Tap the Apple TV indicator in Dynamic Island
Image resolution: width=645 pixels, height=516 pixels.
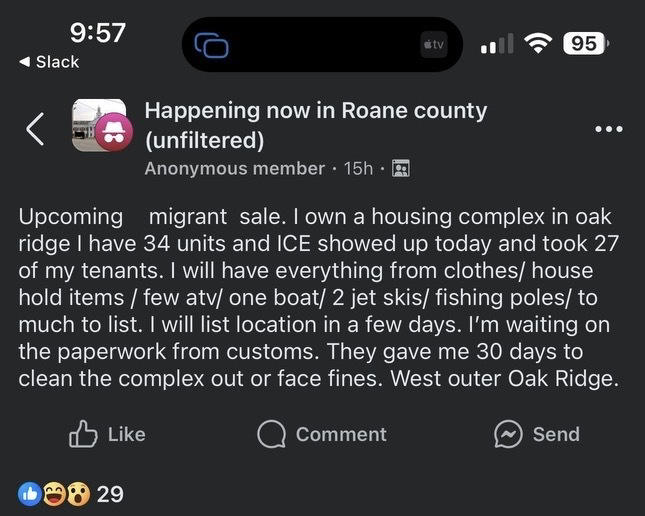(434, 44)
